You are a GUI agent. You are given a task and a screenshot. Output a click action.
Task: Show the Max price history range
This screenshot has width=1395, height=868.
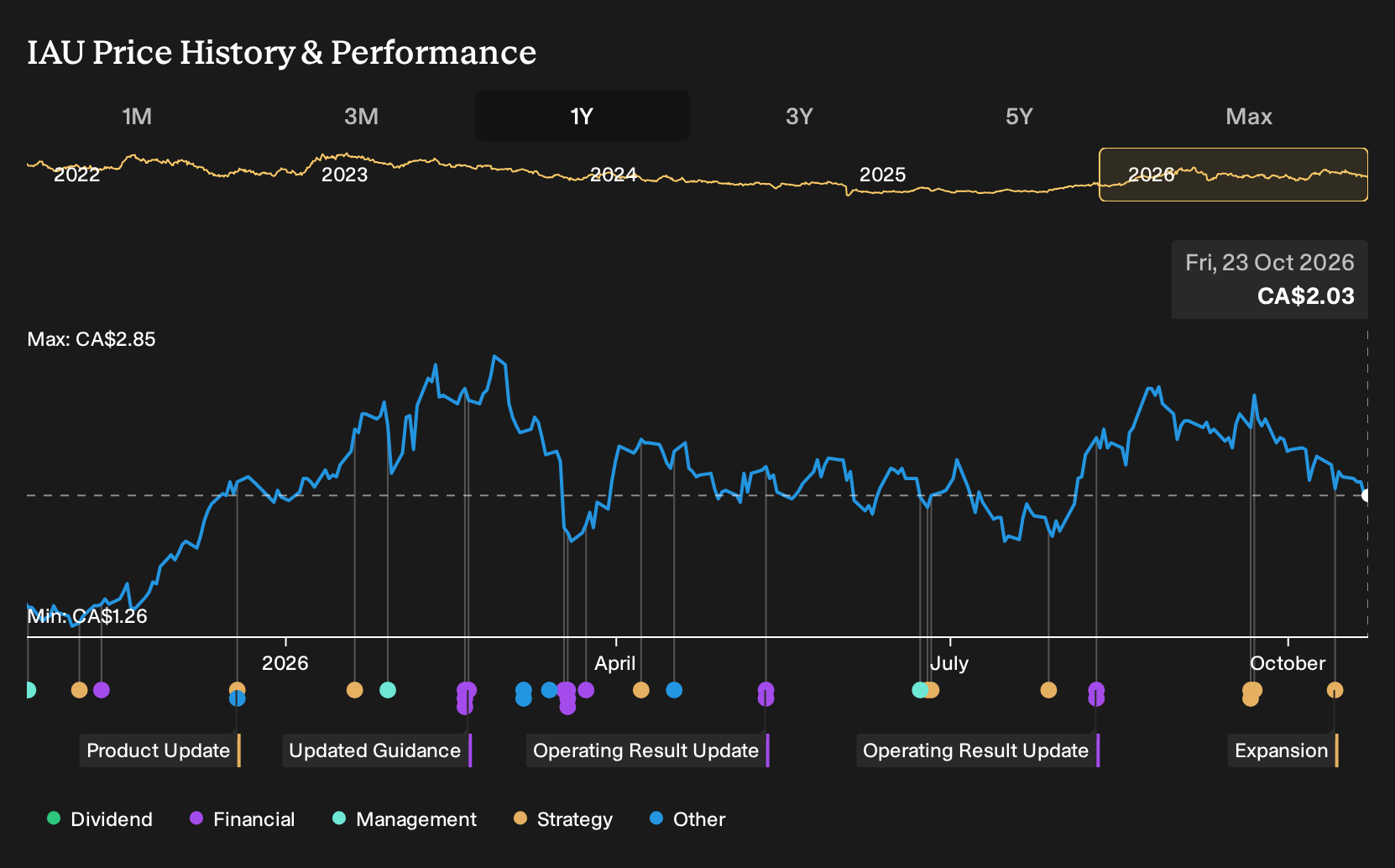click(x=1249, y=116)
